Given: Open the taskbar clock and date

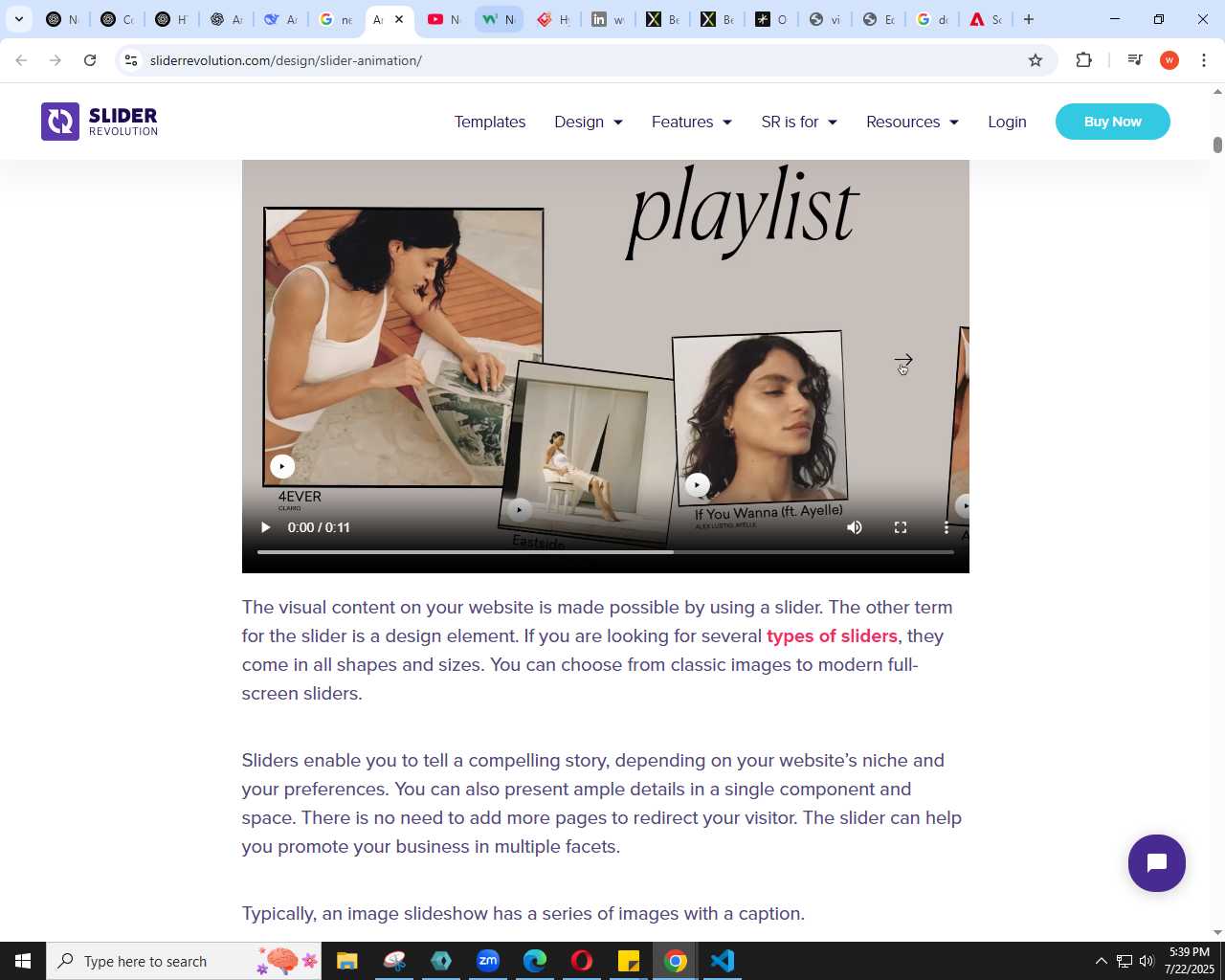Looking at the screenshot, I should 1190,961.
